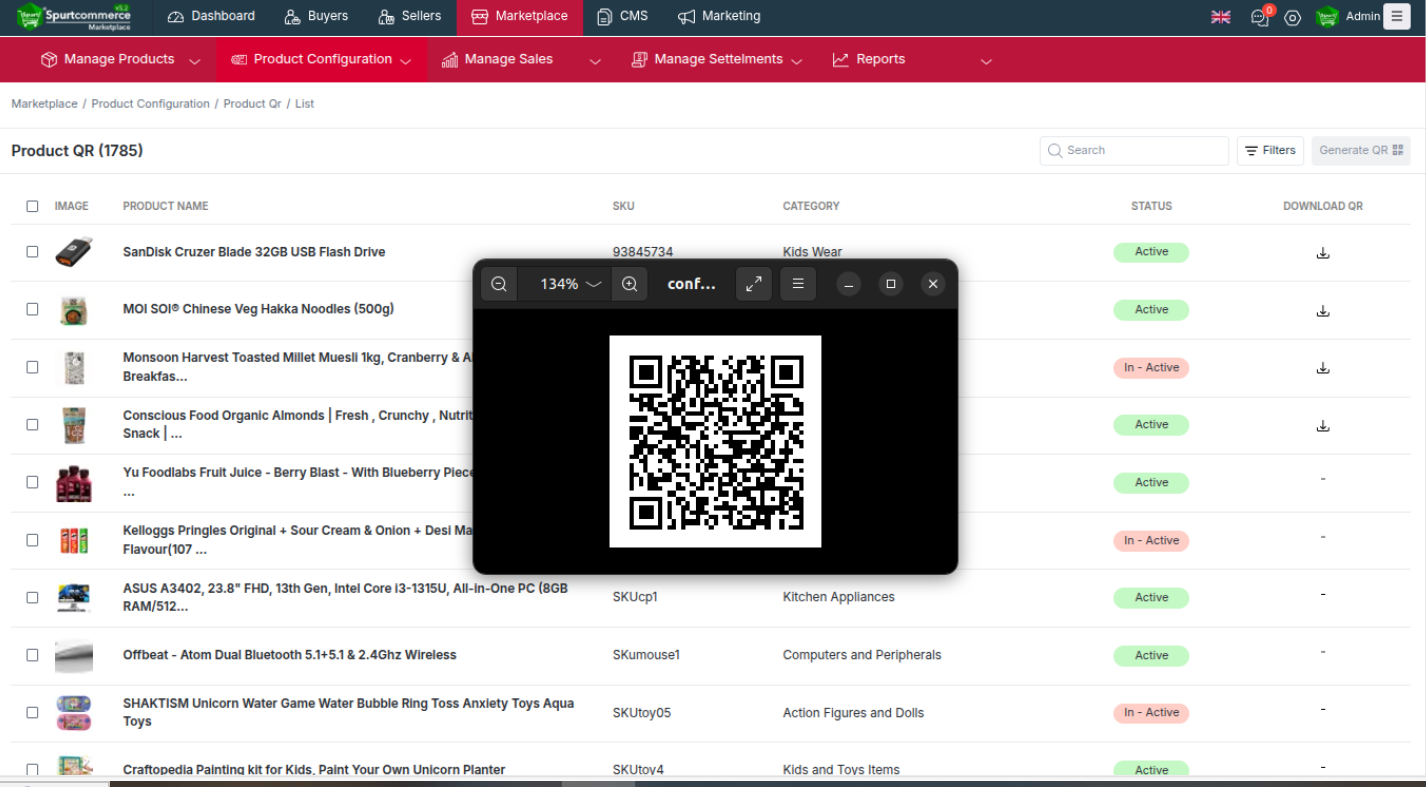1426x787 pixels.
Task: Open the zoom level 134% dropdown
Action: click(x=570, y=284)
